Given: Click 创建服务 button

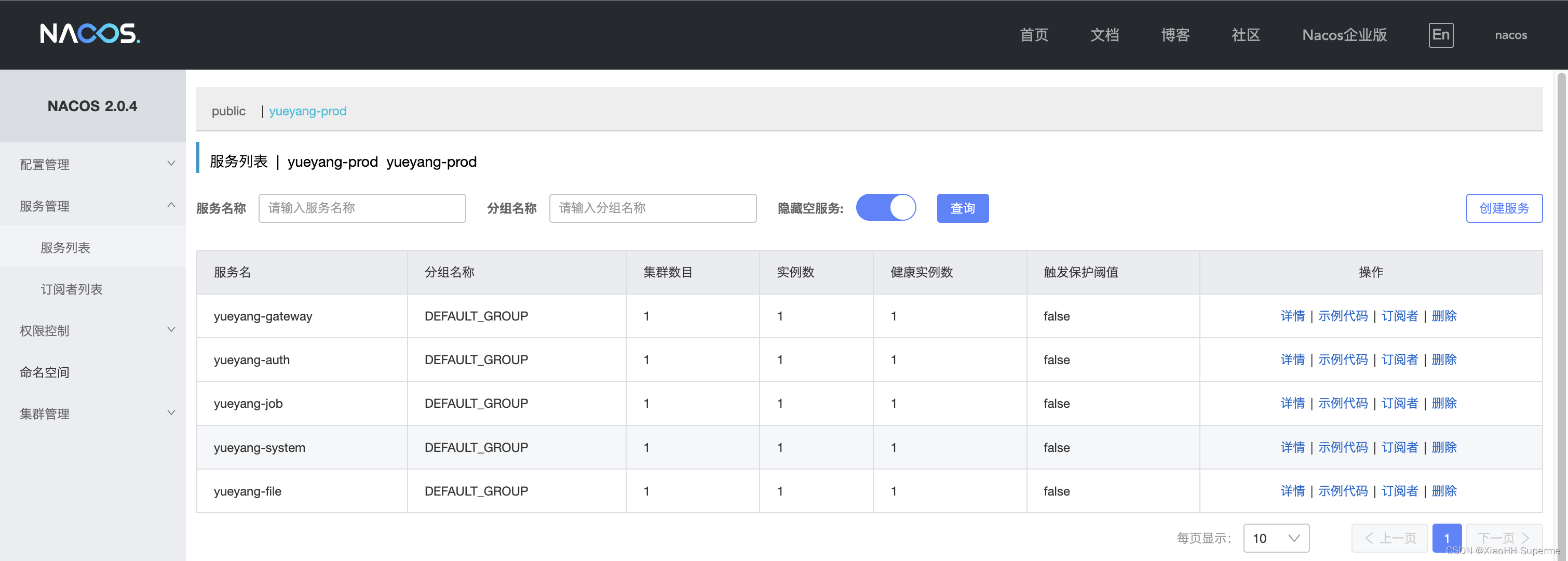Looking at the screenshot, I should pyautogui.click(x=1504, y=208).
